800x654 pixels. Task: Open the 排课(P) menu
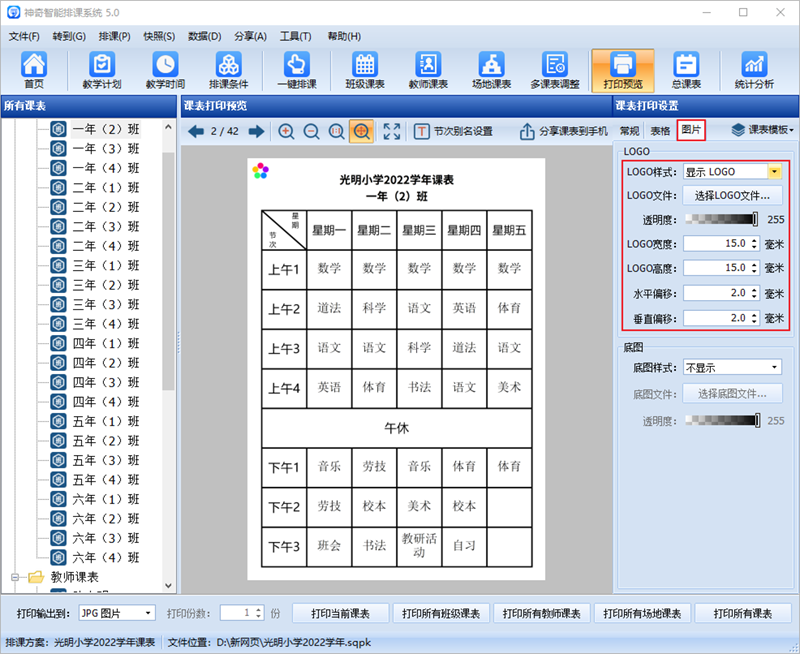[114, 36]
